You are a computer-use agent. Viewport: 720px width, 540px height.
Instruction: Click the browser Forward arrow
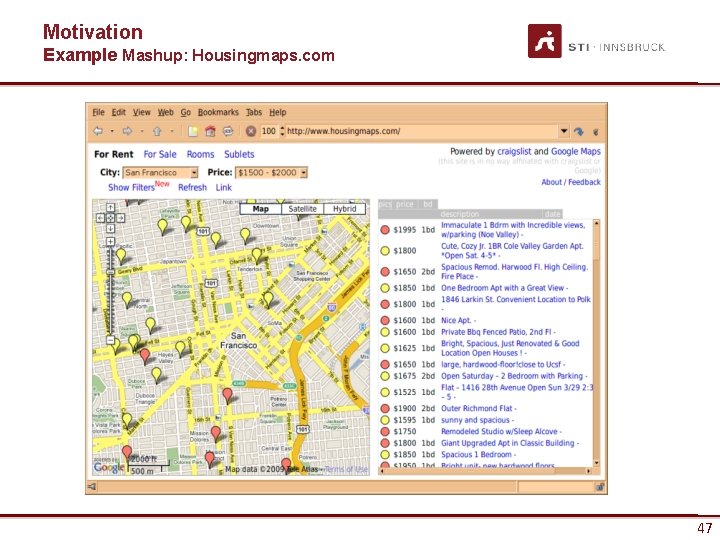(127, 131)
